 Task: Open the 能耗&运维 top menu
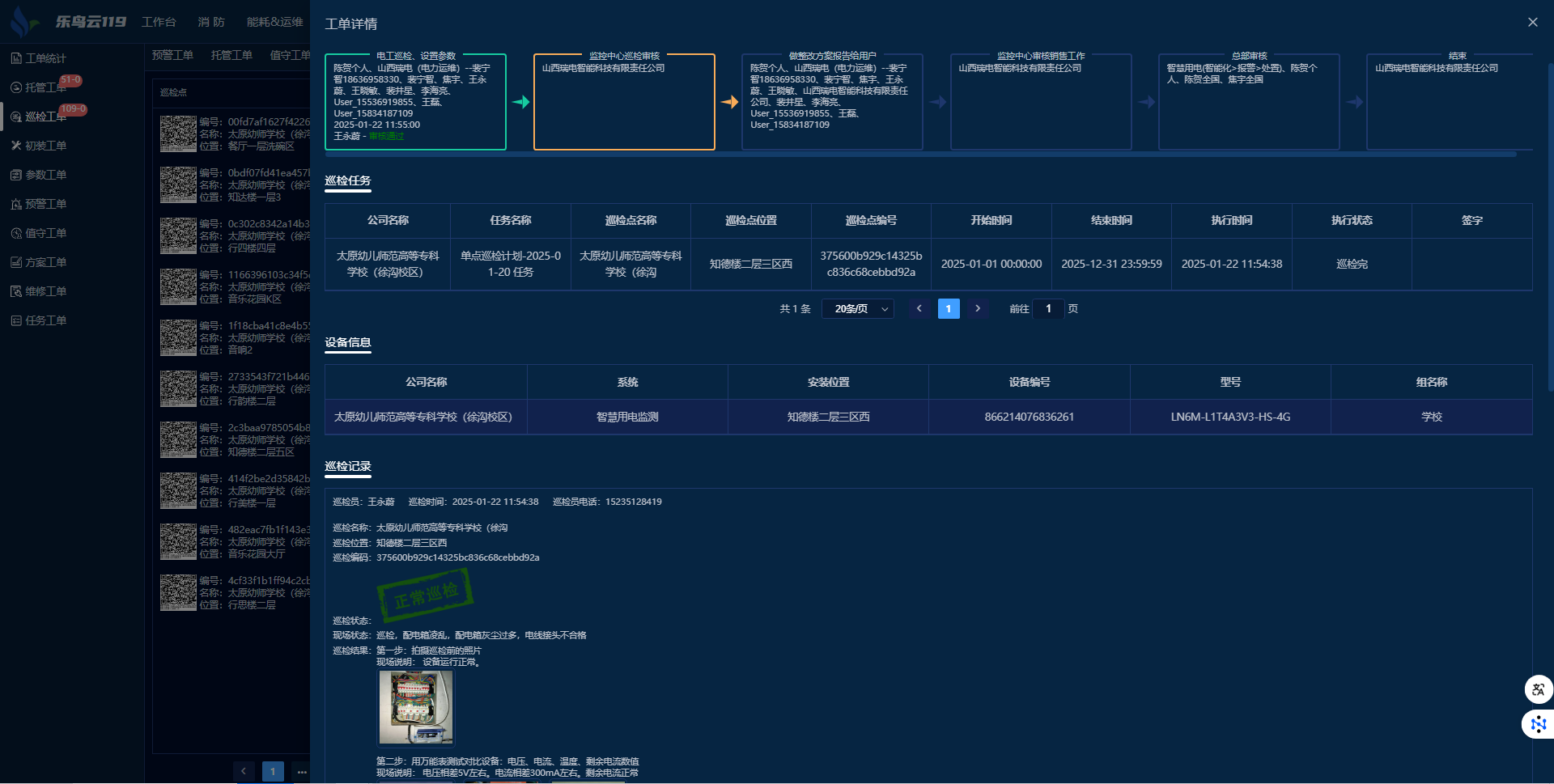click(x=274, y=22)
